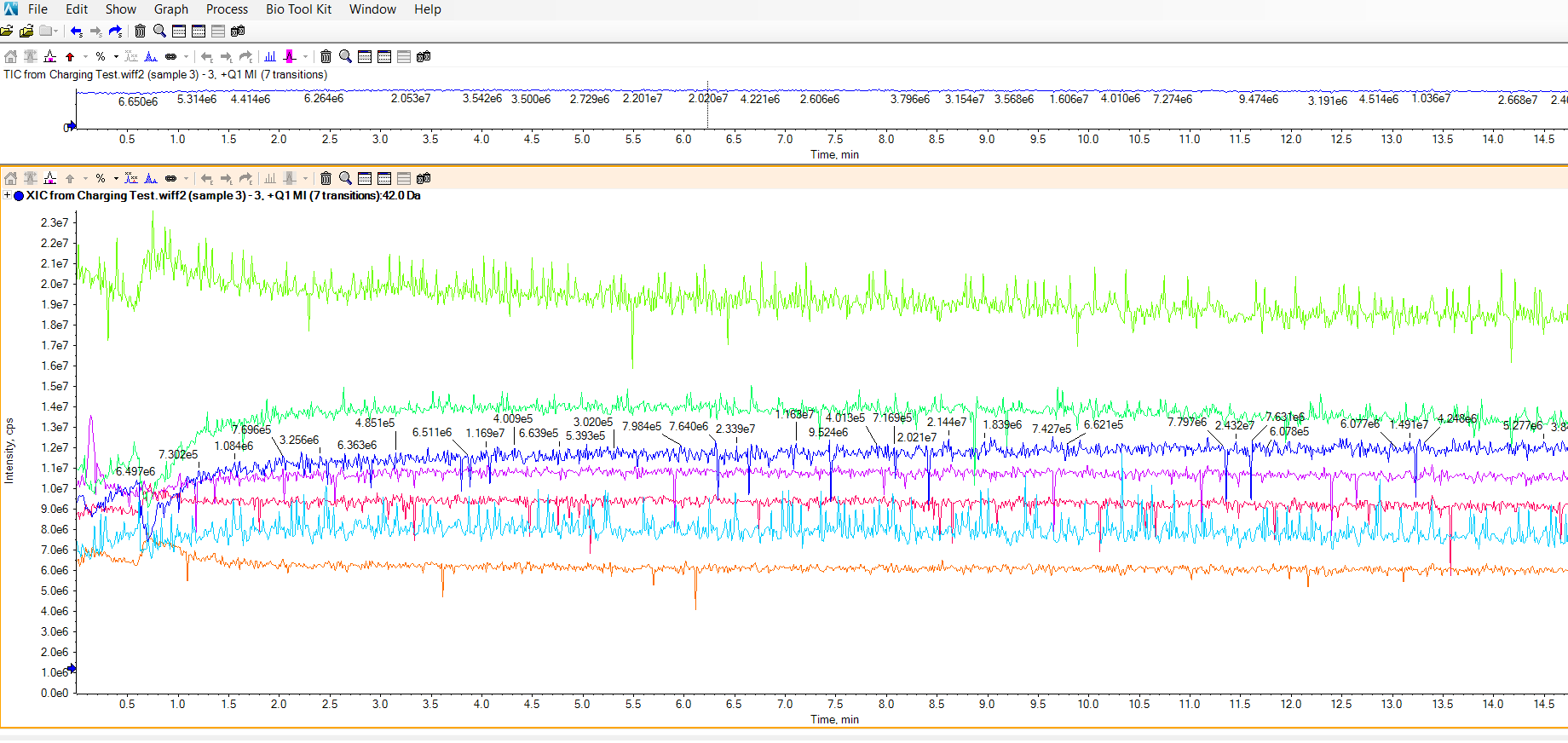Click the 2.339e7 peak label in XIC pane

click(x=735, y=429)
